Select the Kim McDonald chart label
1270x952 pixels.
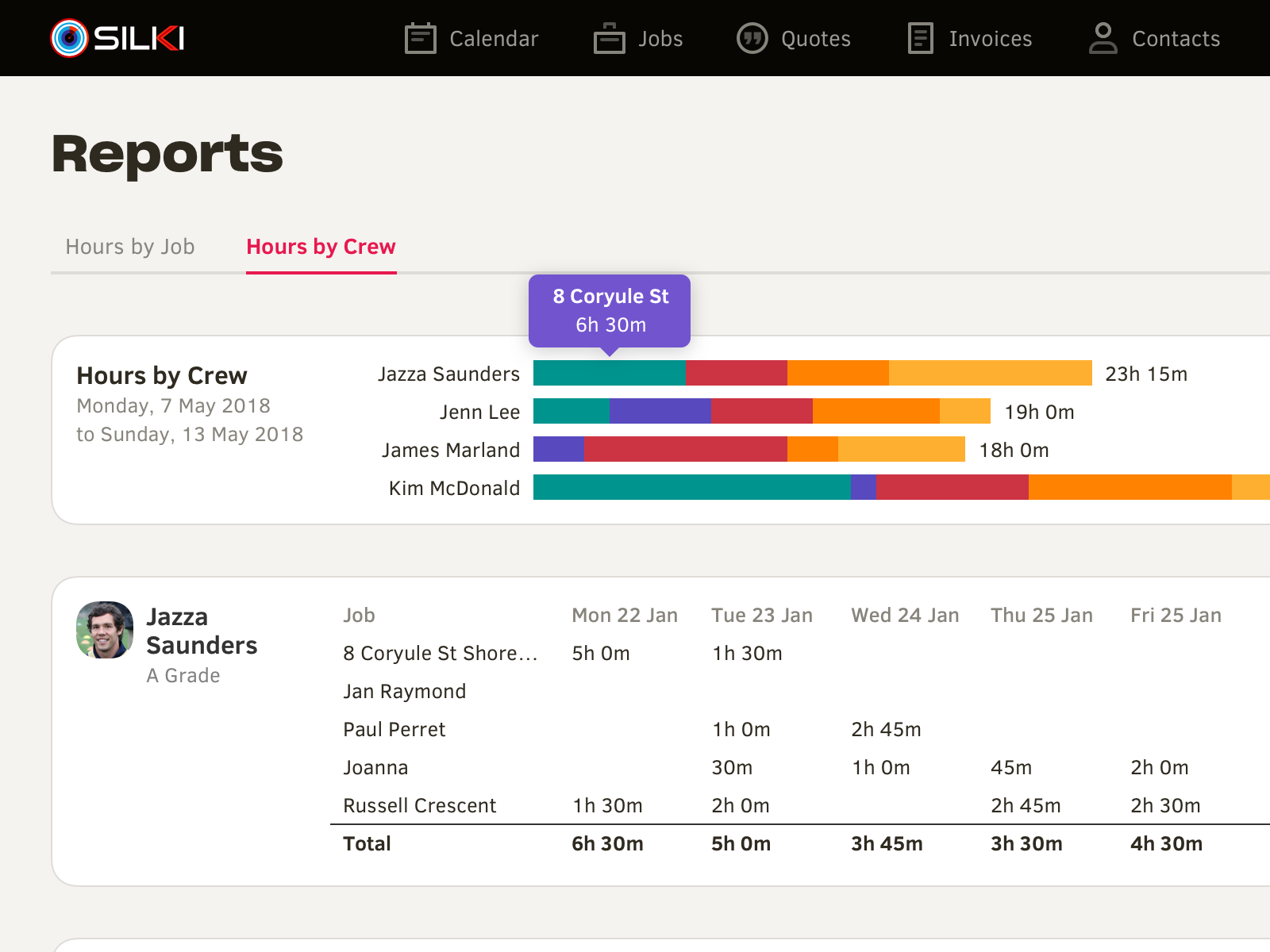[454, 488]
